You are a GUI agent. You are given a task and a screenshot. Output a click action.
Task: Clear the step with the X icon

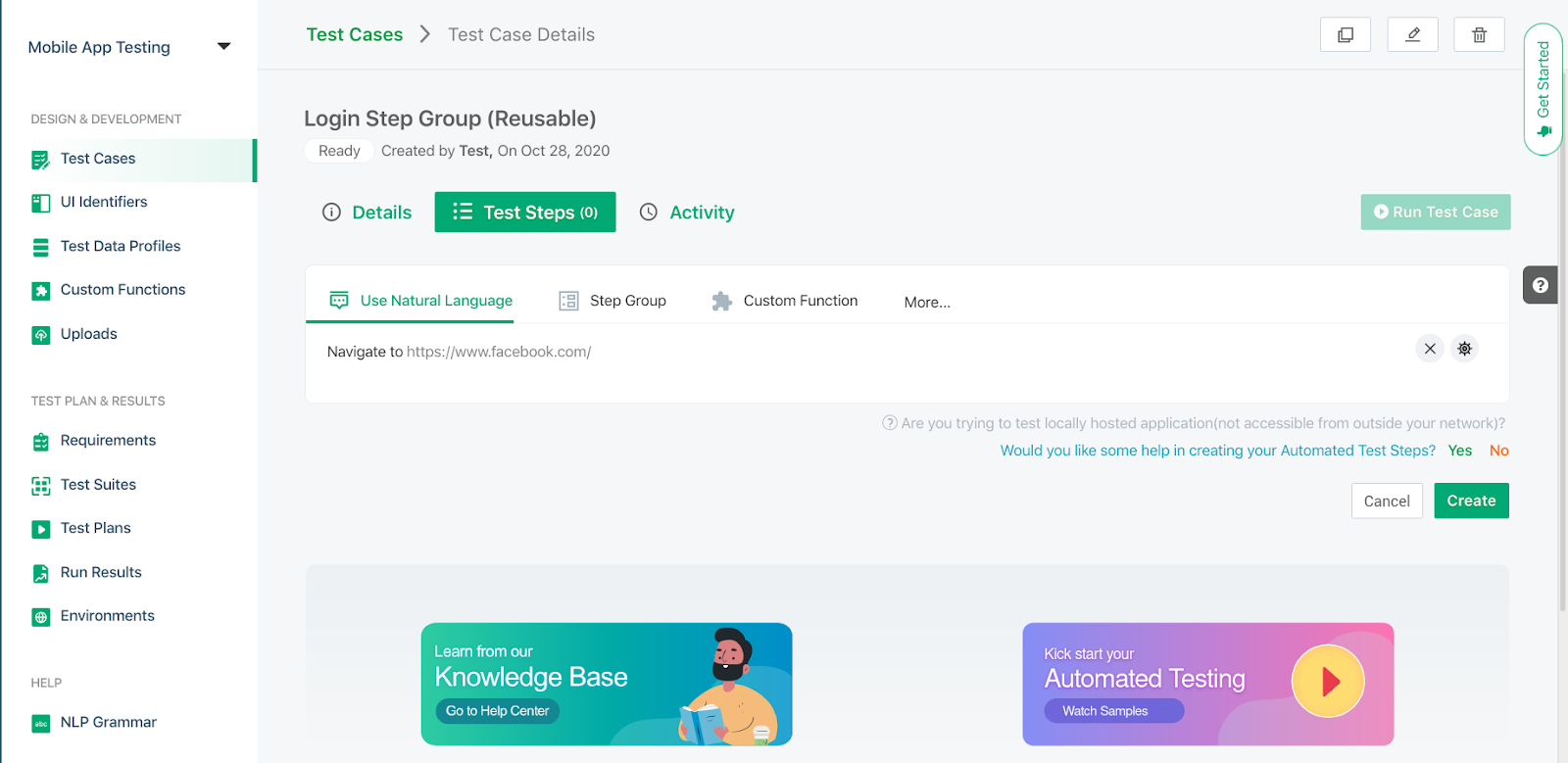(x=1430, y=349)
